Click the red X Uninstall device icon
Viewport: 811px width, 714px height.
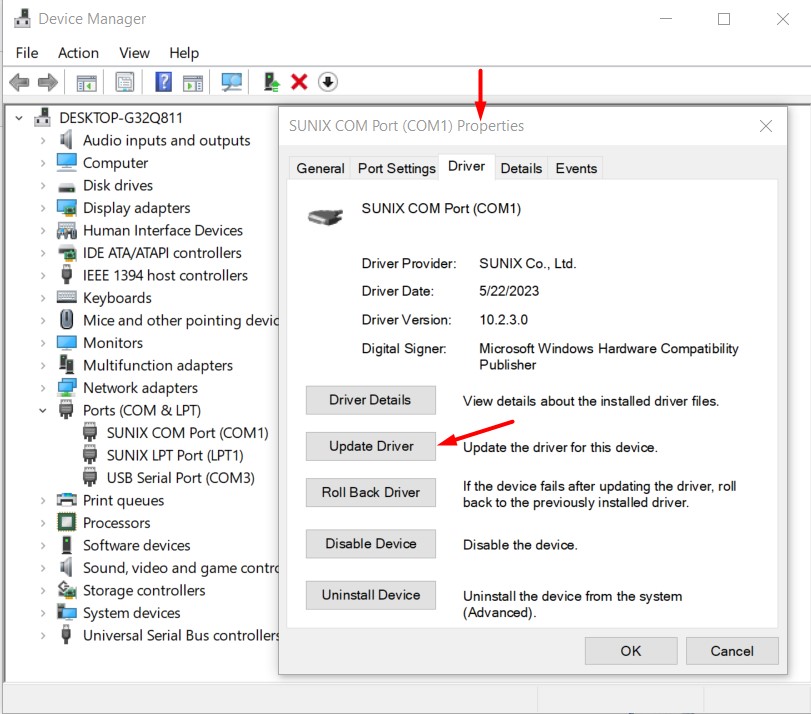[x=299, y=82]
